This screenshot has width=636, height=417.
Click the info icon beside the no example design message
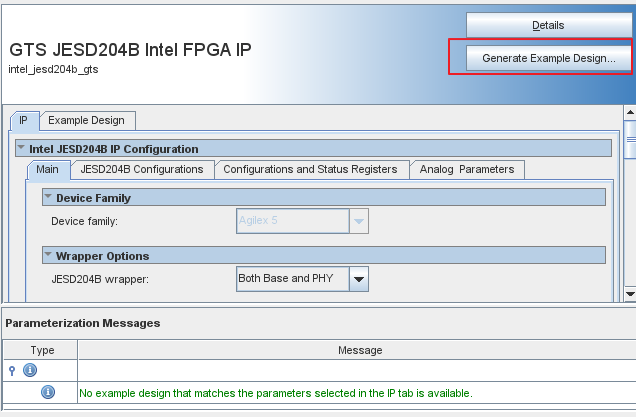click(48, 392)
